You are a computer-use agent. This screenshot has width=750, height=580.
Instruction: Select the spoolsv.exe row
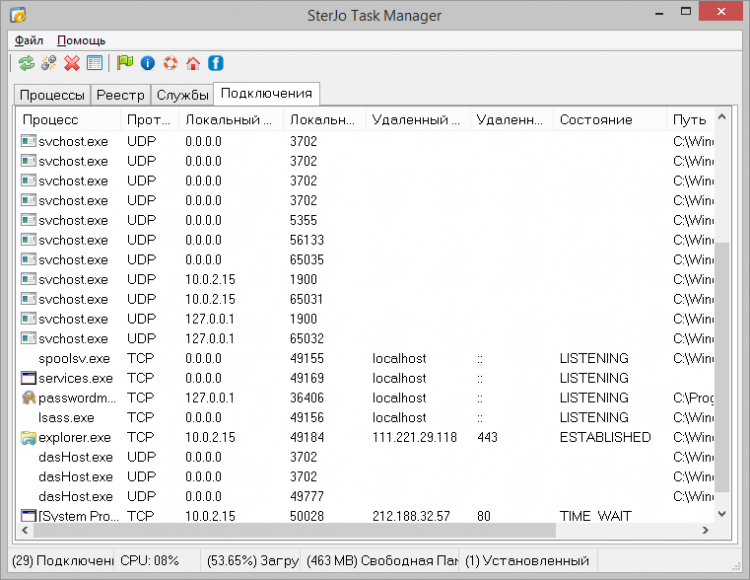[366, 359]
